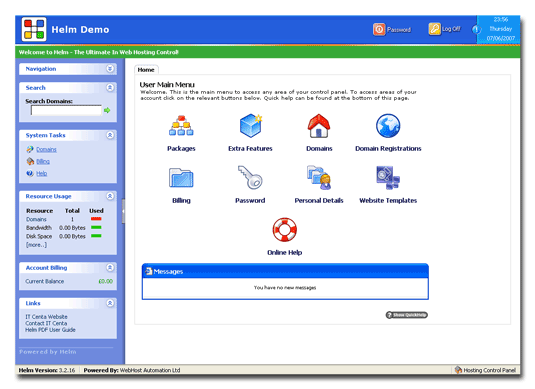Collapse the Resource Usage panel
535x389 pixels.
(110, 196)
